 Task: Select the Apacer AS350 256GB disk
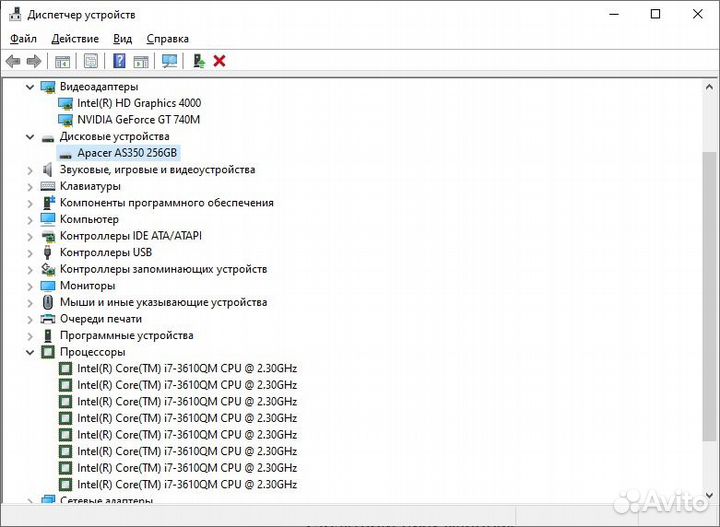[127, 153]
